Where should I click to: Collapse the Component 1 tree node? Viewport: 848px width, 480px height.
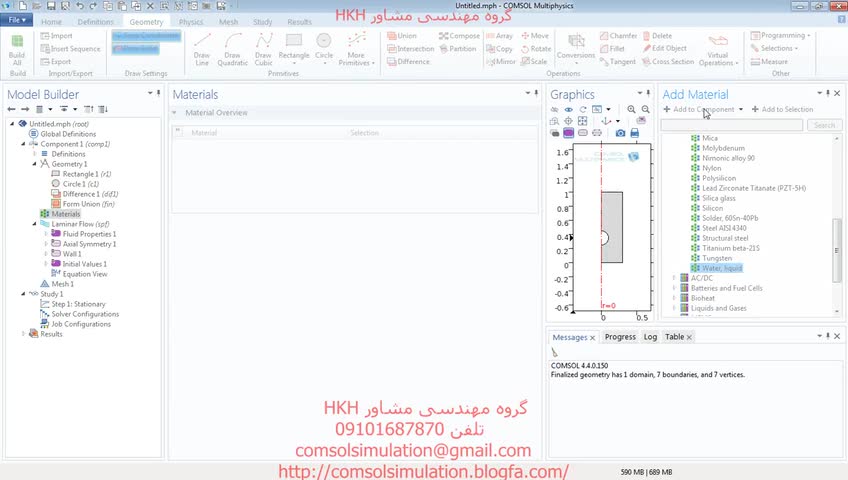point(23,144)
